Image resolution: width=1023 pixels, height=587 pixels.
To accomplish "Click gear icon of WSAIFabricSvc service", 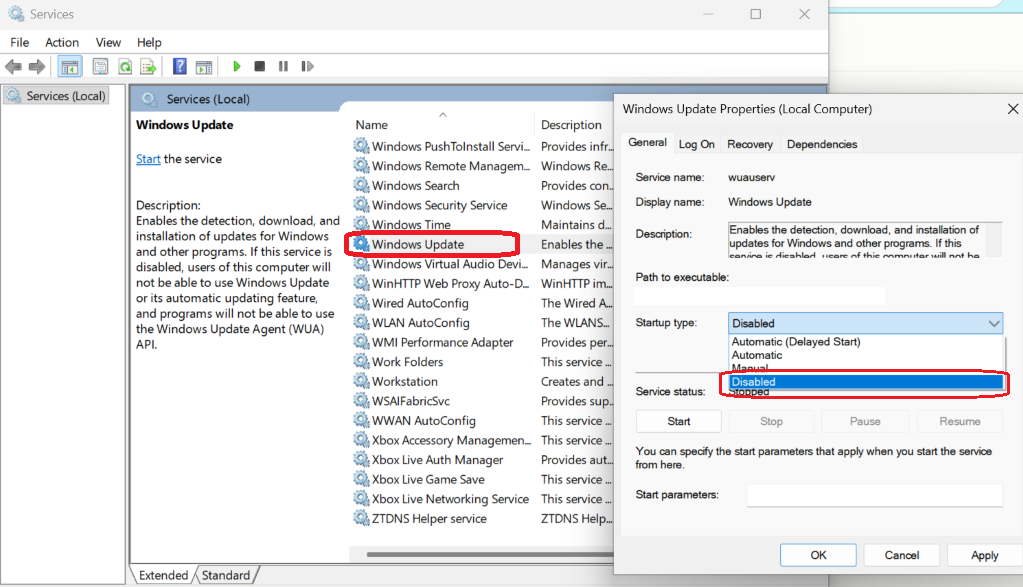I will (361, 400).
